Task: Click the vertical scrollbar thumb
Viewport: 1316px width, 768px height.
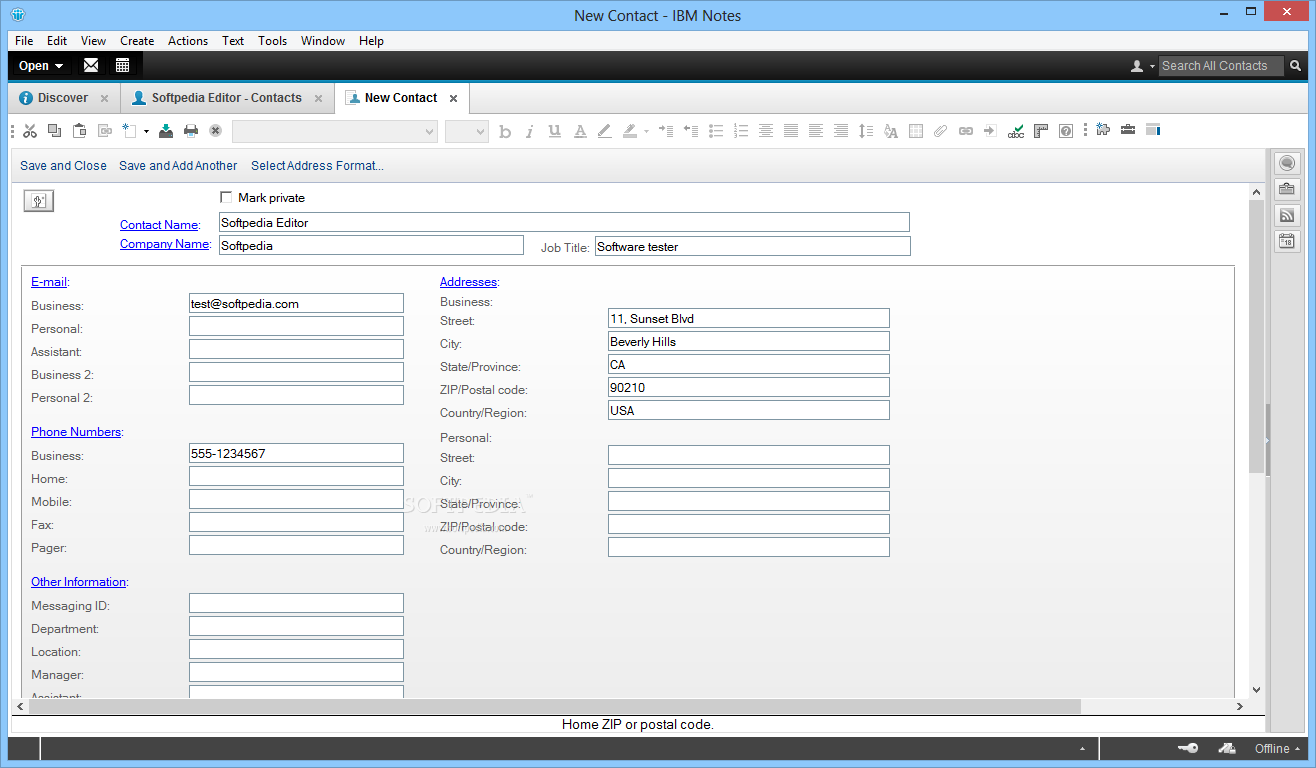Action: [x=1257, y=336]
